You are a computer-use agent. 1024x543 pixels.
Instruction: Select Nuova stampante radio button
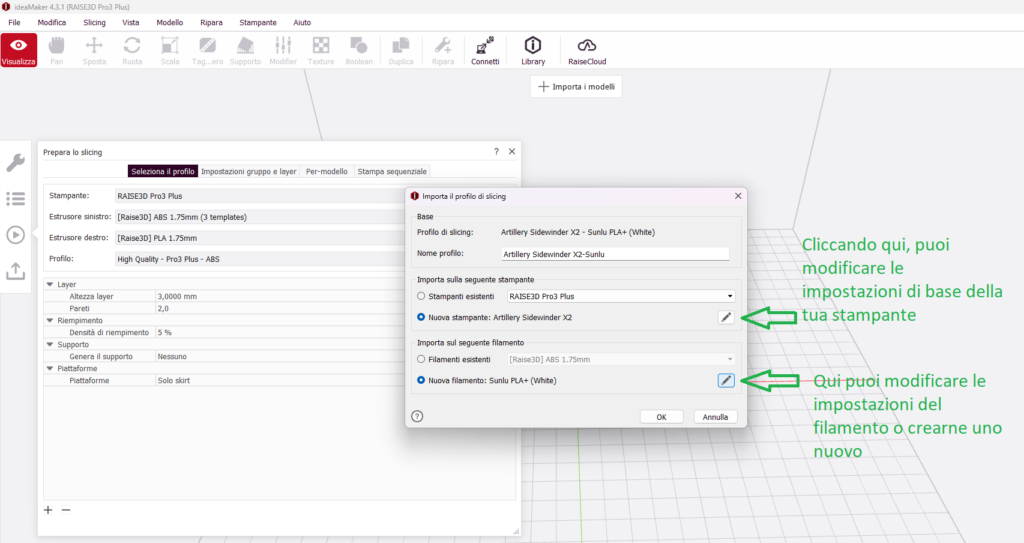(421, 317)
